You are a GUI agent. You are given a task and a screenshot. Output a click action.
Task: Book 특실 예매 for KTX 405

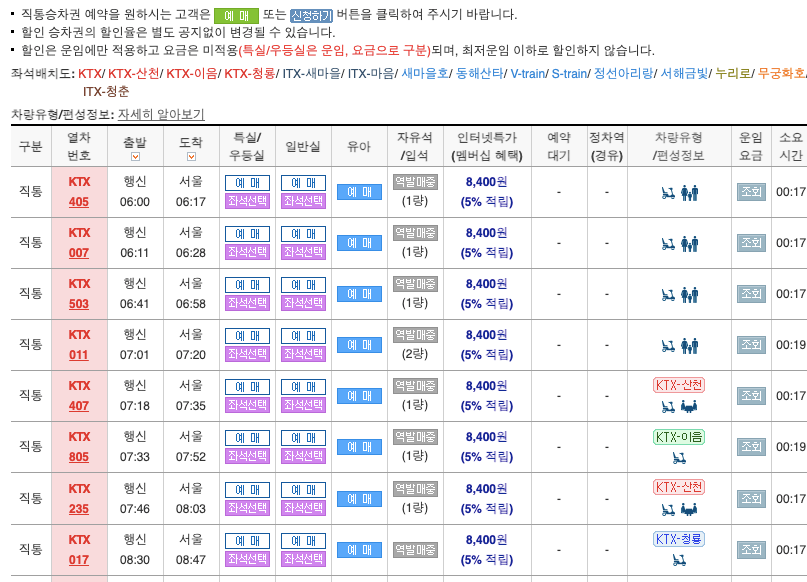(248, 183)
